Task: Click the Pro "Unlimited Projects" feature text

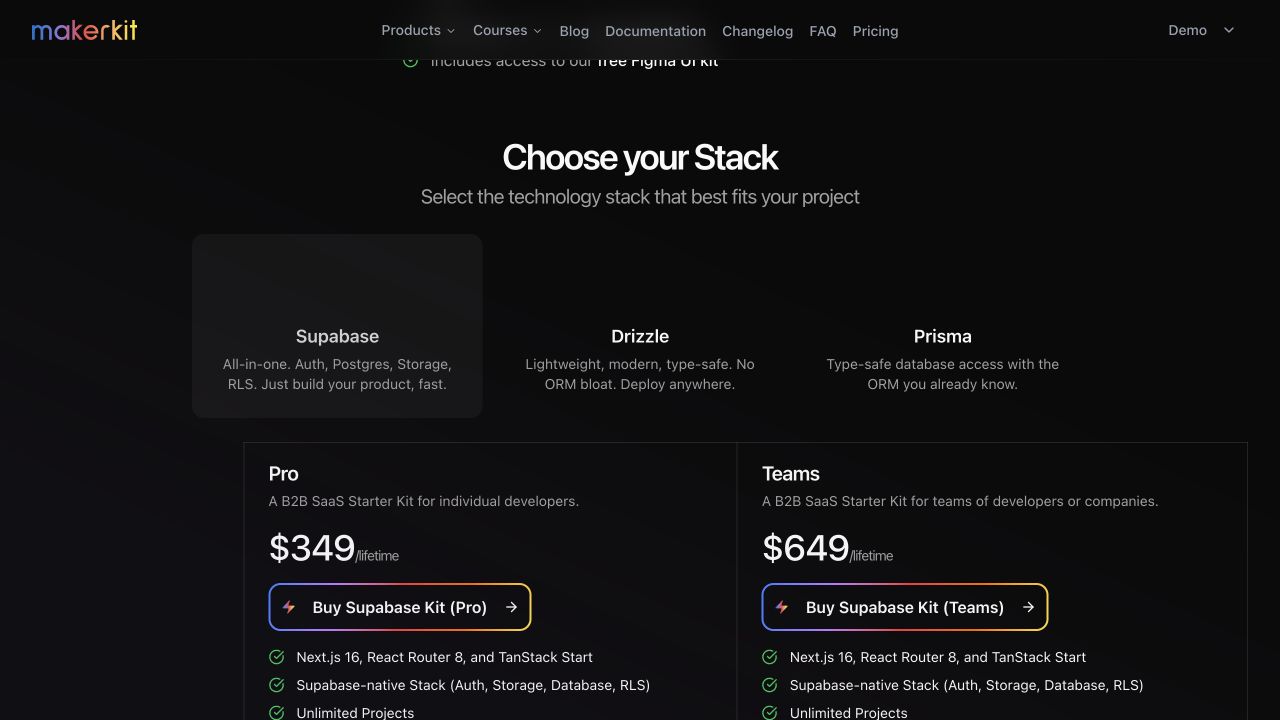Action: coord(355,713)
